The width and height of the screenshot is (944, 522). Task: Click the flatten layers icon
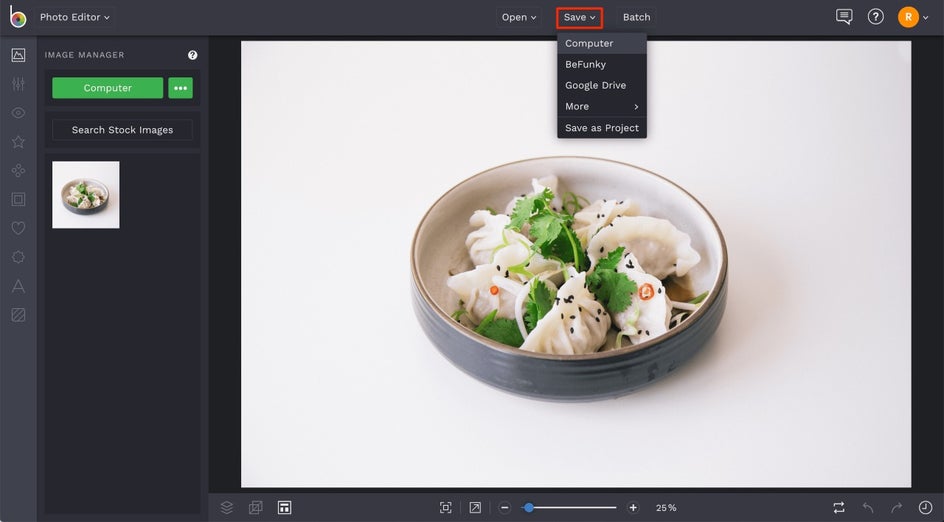coord(255,508)
